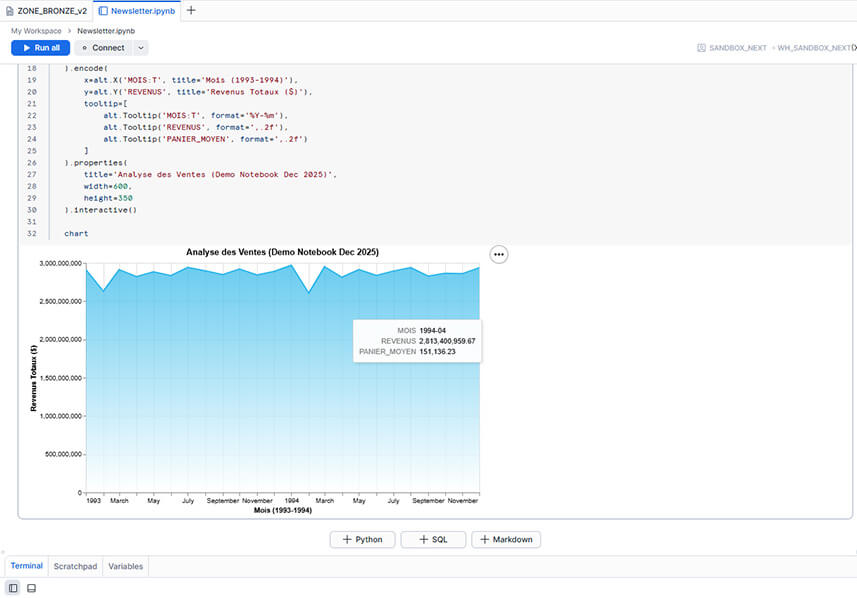Click the SANDBOX_NEXT role icon

pos(701,47)
